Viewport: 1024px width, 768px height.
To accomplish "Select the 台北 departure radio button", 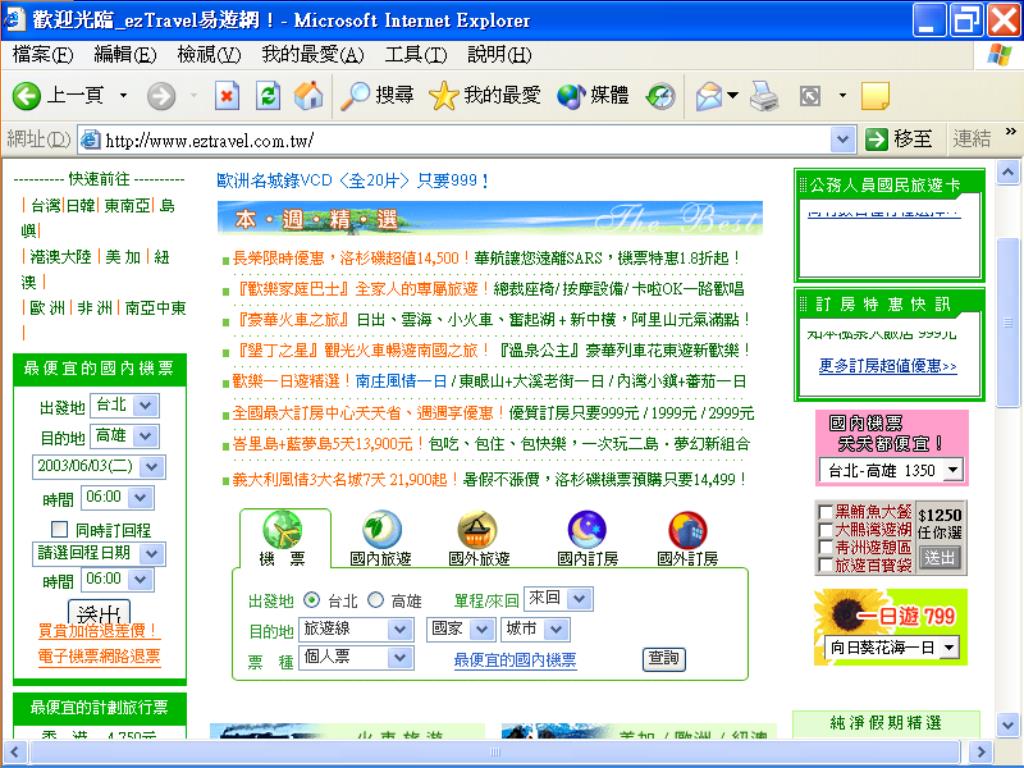I will (x=312, y=600).
